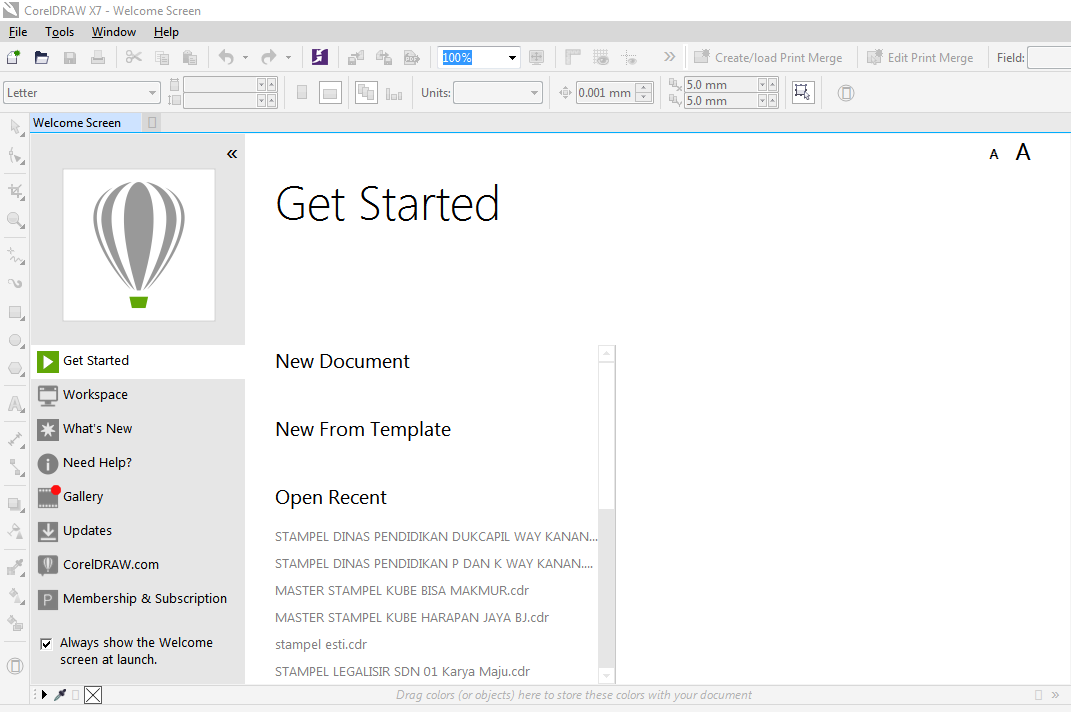Select the Rectangle tool in toolbox
1071x712 pixels.
click(x=16, y=313)
